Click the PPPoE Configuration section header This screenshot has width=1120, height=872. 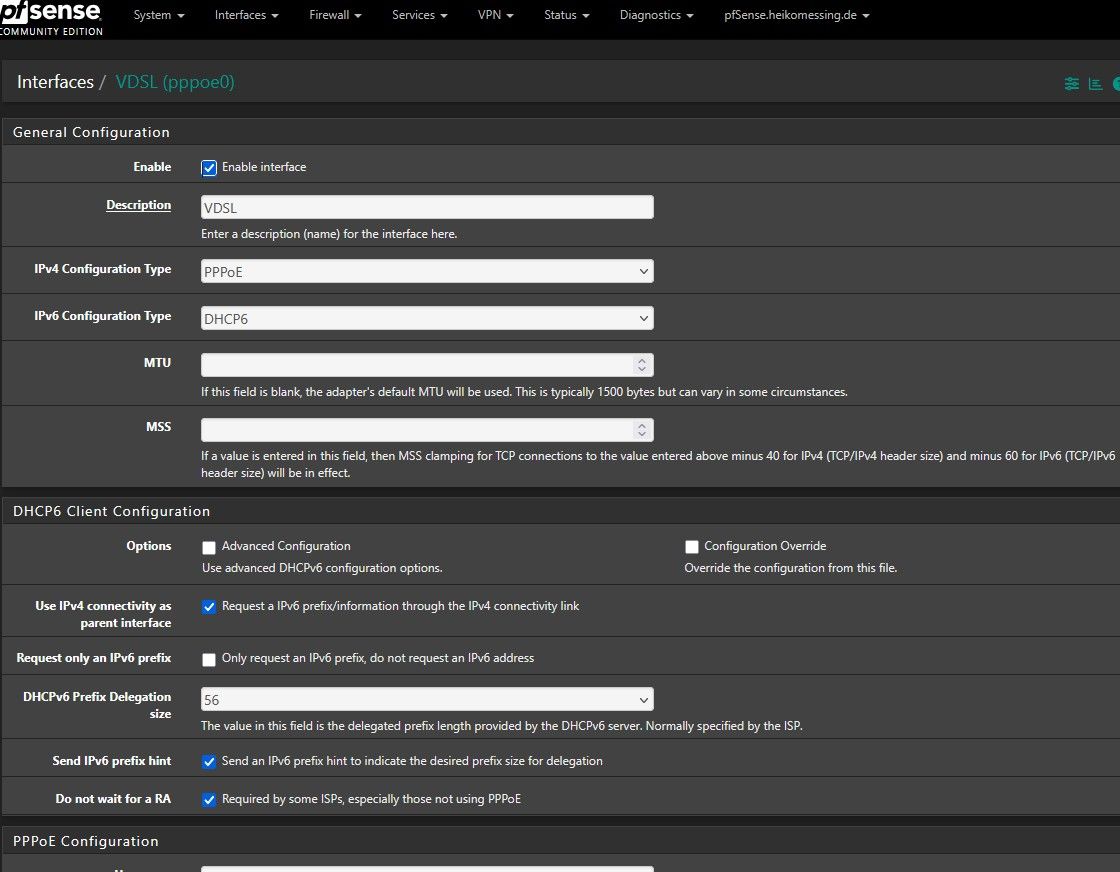(x=561, y=841)
